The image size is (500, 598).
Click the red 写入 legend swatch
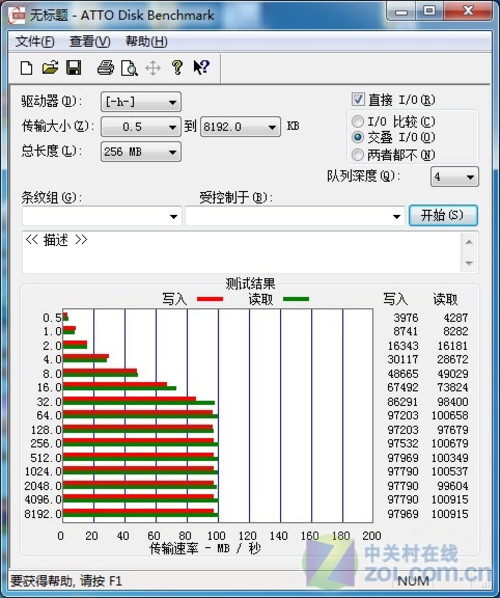[x=210, y=299]
